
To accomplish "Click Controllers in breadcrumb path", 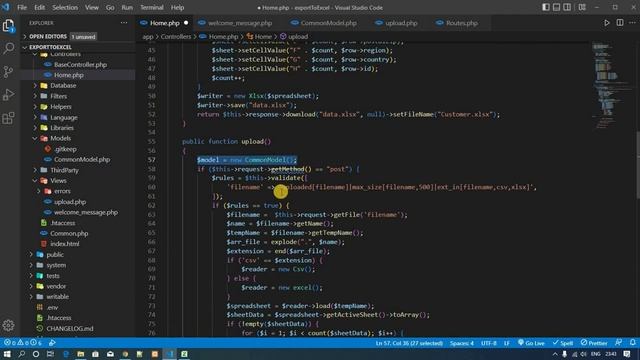I will tap(176, 37).
